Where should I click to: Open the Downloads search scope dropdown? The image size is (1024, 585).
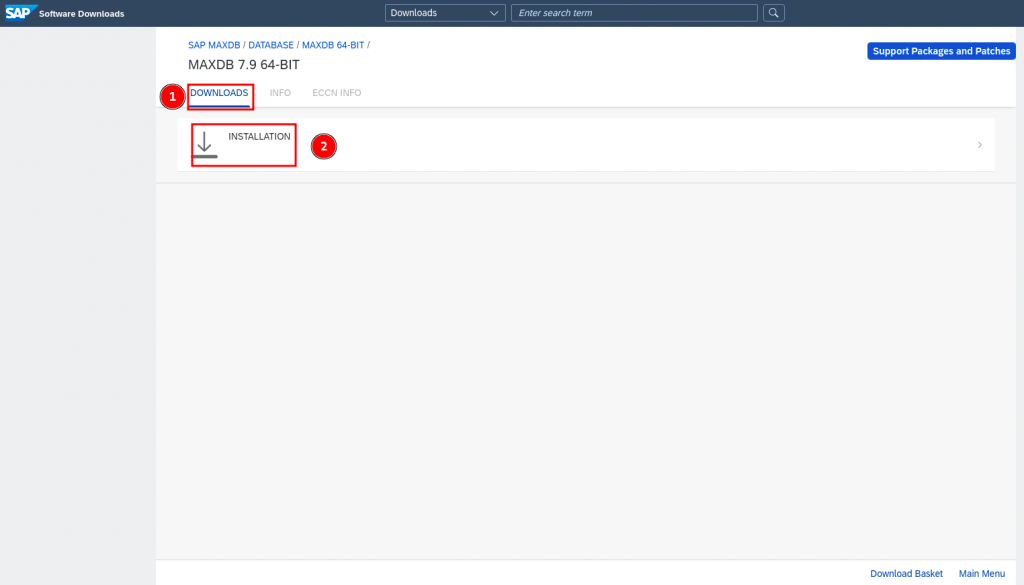point(445,13)
